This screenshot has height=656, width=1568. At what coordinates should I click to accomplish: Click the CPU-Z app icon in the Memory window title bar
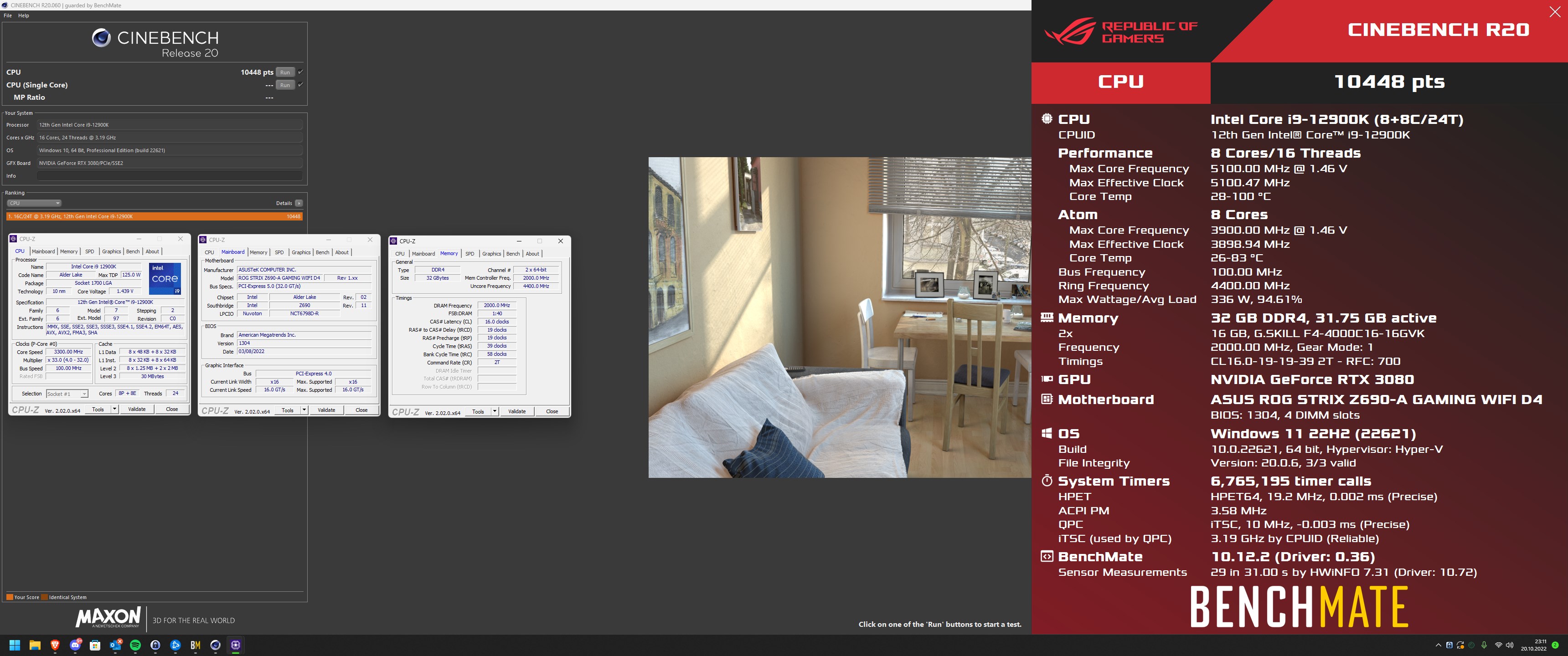(393, 241)
